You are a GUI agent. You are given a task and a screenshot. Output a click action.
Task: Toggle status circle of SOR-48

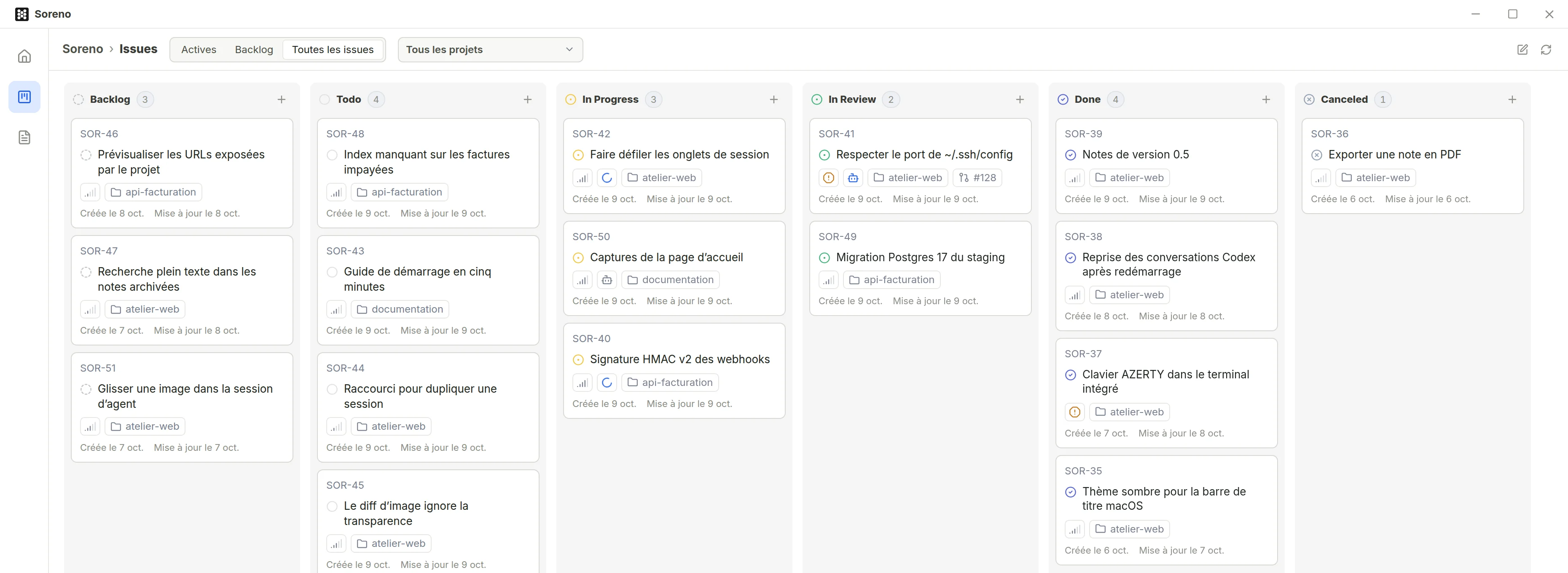point(332,155)
